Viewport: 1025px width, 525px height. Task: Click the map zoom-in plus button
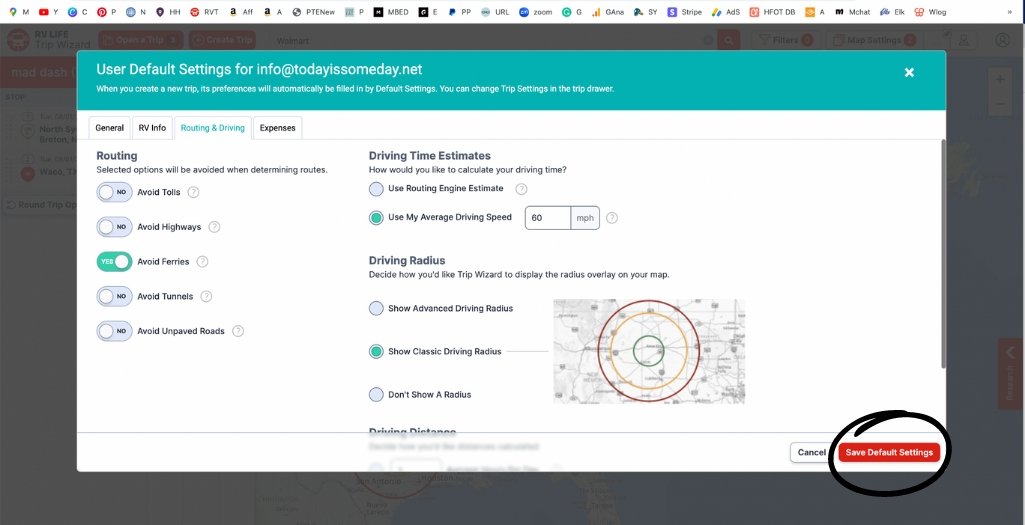[x=1000, y=80]
